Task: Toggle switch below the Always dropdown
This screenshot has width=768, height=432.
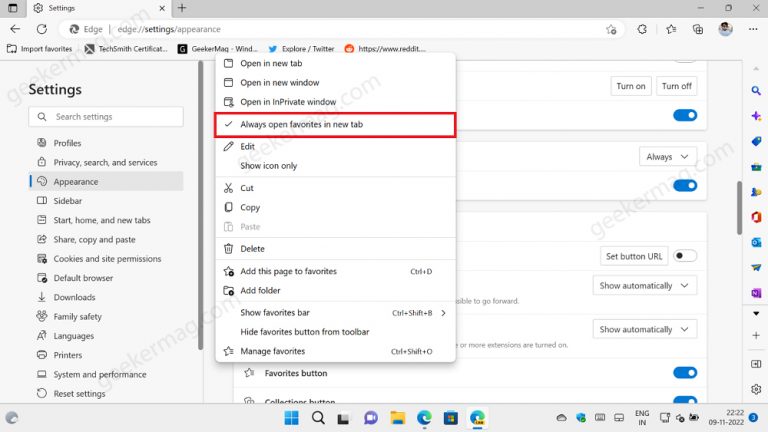Action: pyautogui.click(x=685, y=186)
